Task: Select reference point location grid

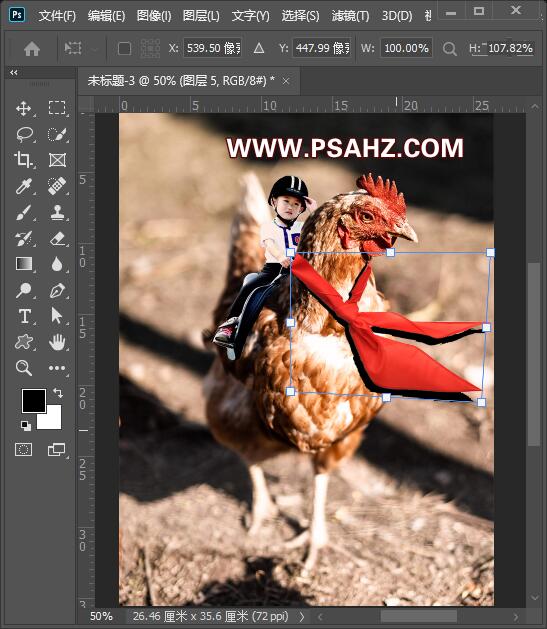Action: click(x=150, y=49)
